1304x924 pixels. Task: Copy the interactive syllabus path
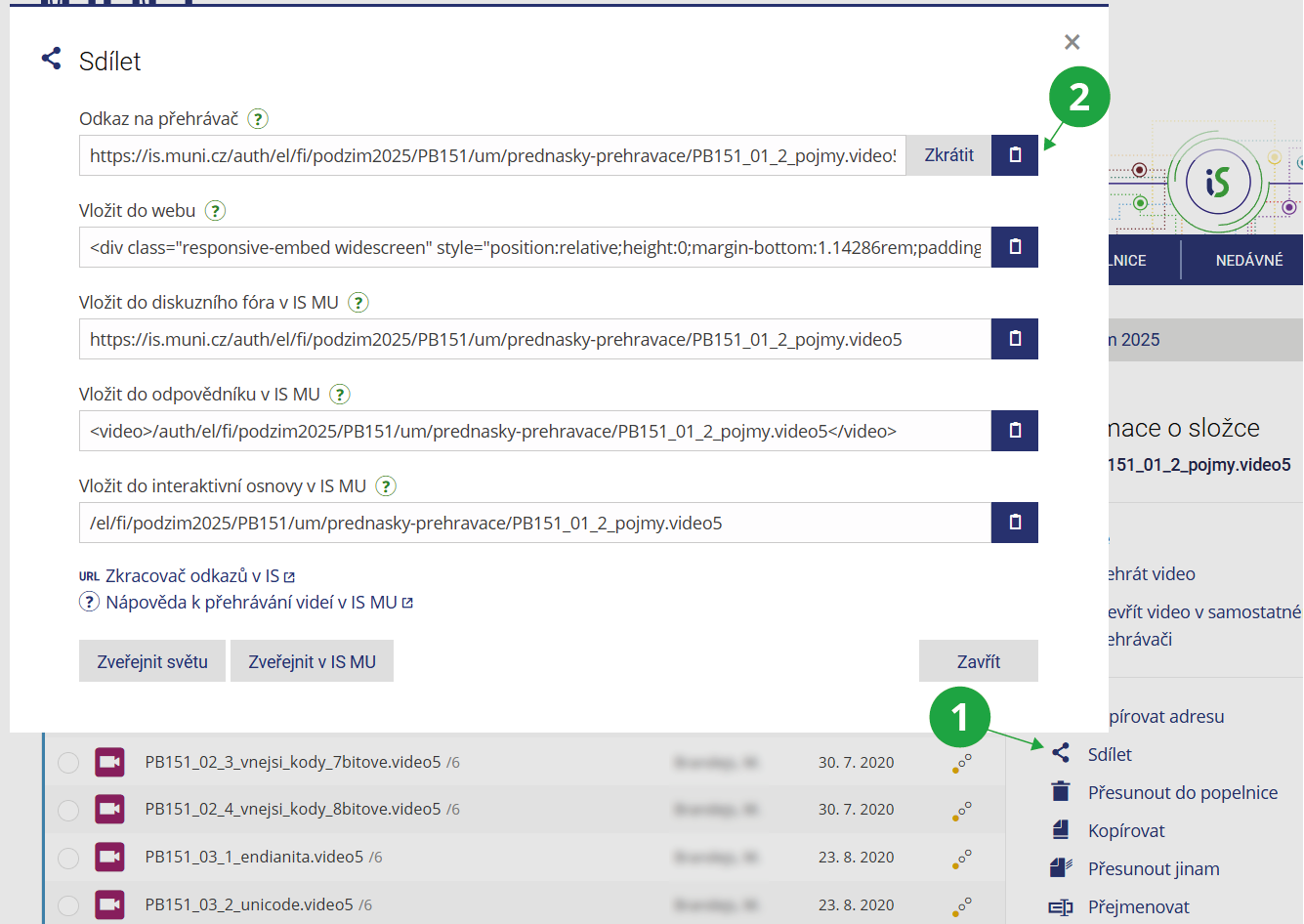coord(1014,523)
